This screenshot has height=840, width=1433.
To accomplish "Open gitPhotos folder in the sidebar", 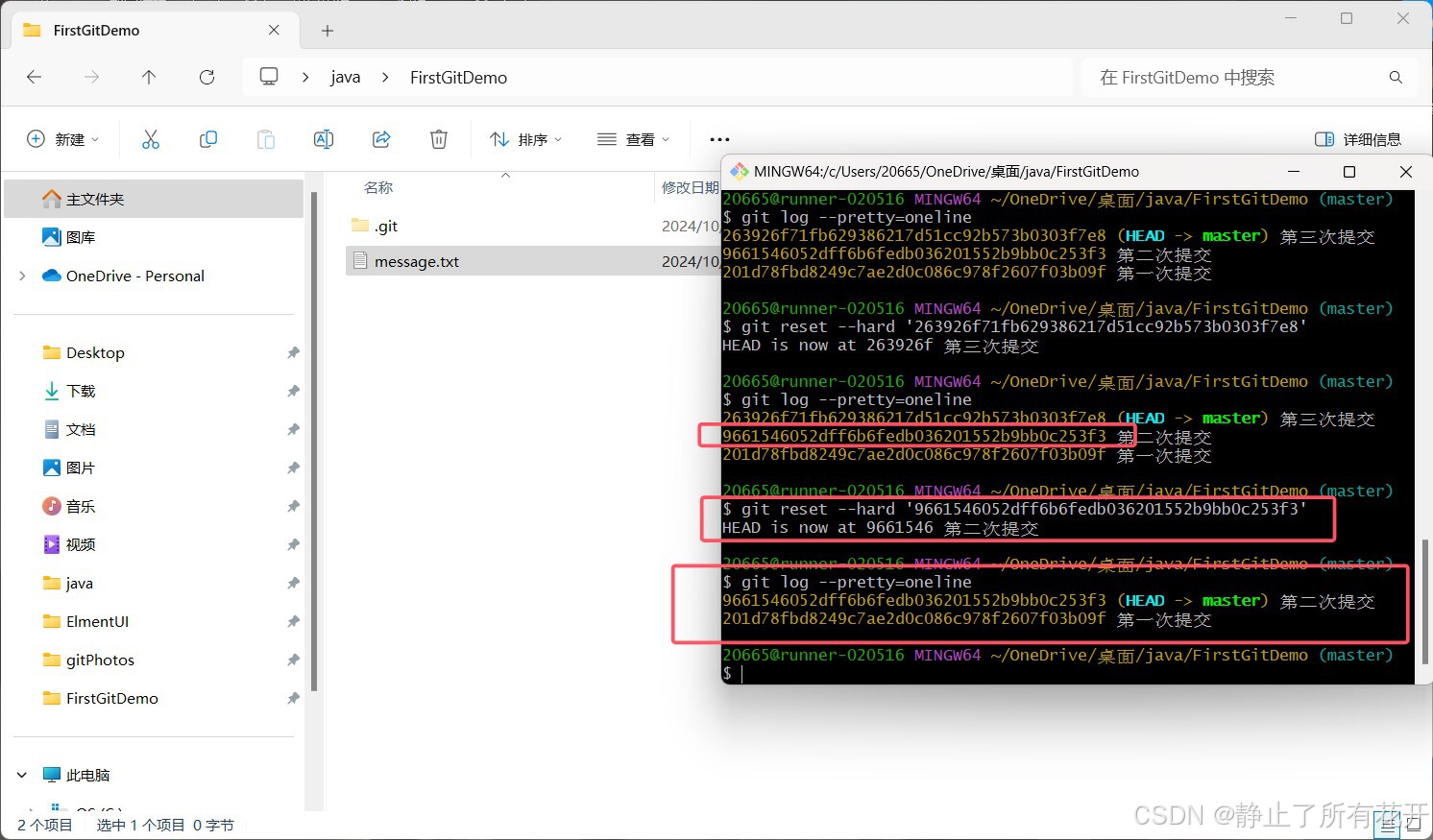I will (155, 660).
